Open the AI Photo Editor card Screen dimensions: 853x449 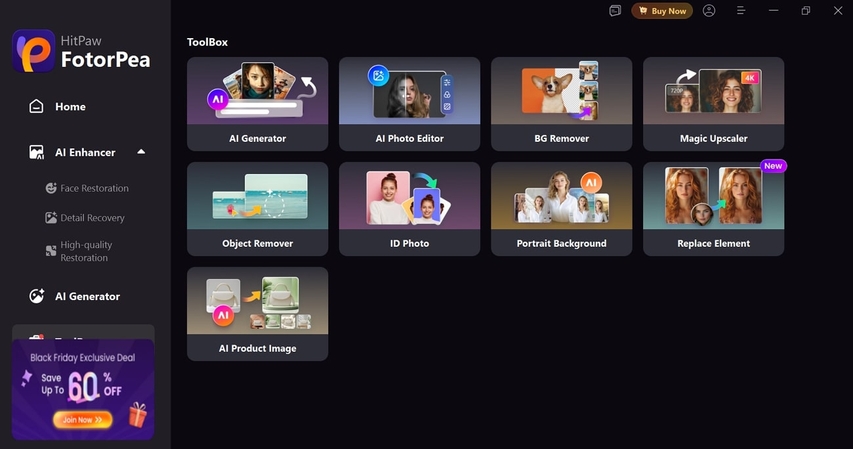click(x=409, y=104)
